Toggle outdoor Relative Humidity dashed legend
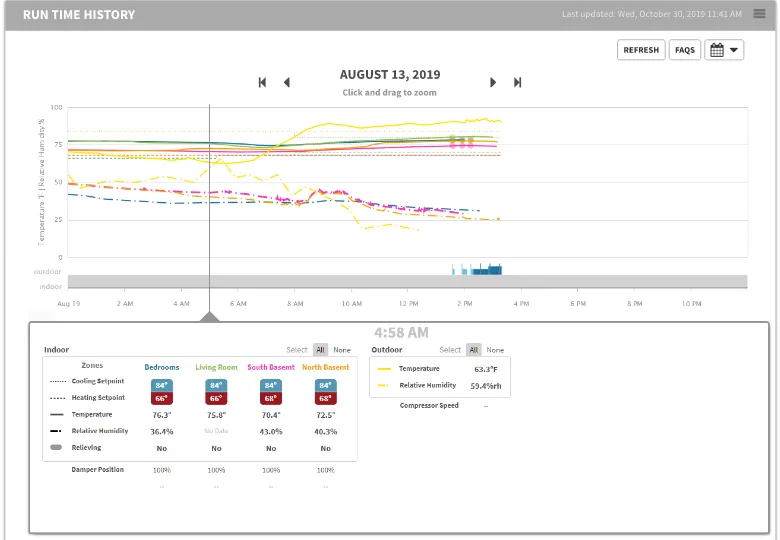This screenshot has width=780, height=540. click(x=384, y=385)
